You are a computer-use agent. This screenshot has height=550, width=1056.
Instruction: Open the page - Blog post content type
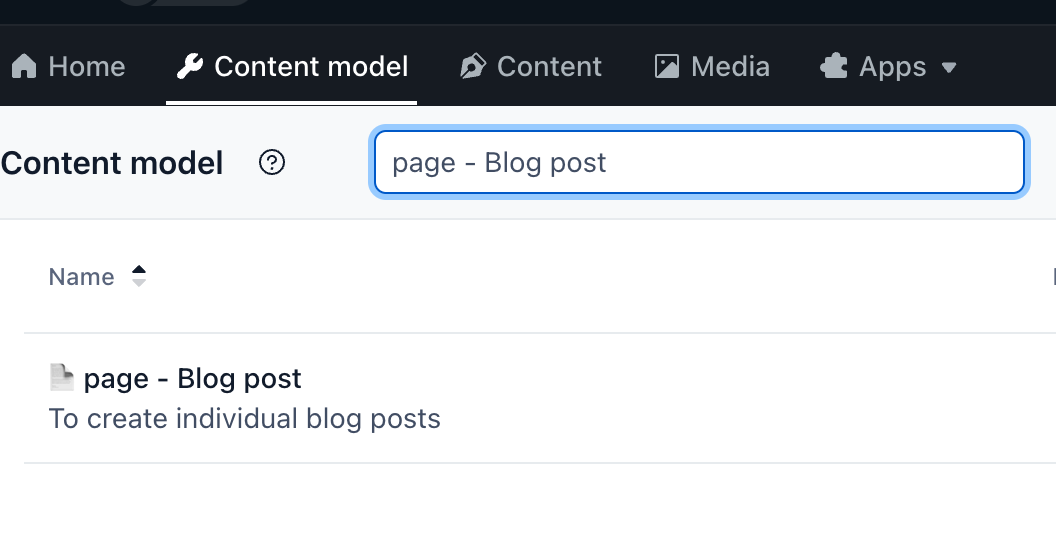tap(192, 379)
